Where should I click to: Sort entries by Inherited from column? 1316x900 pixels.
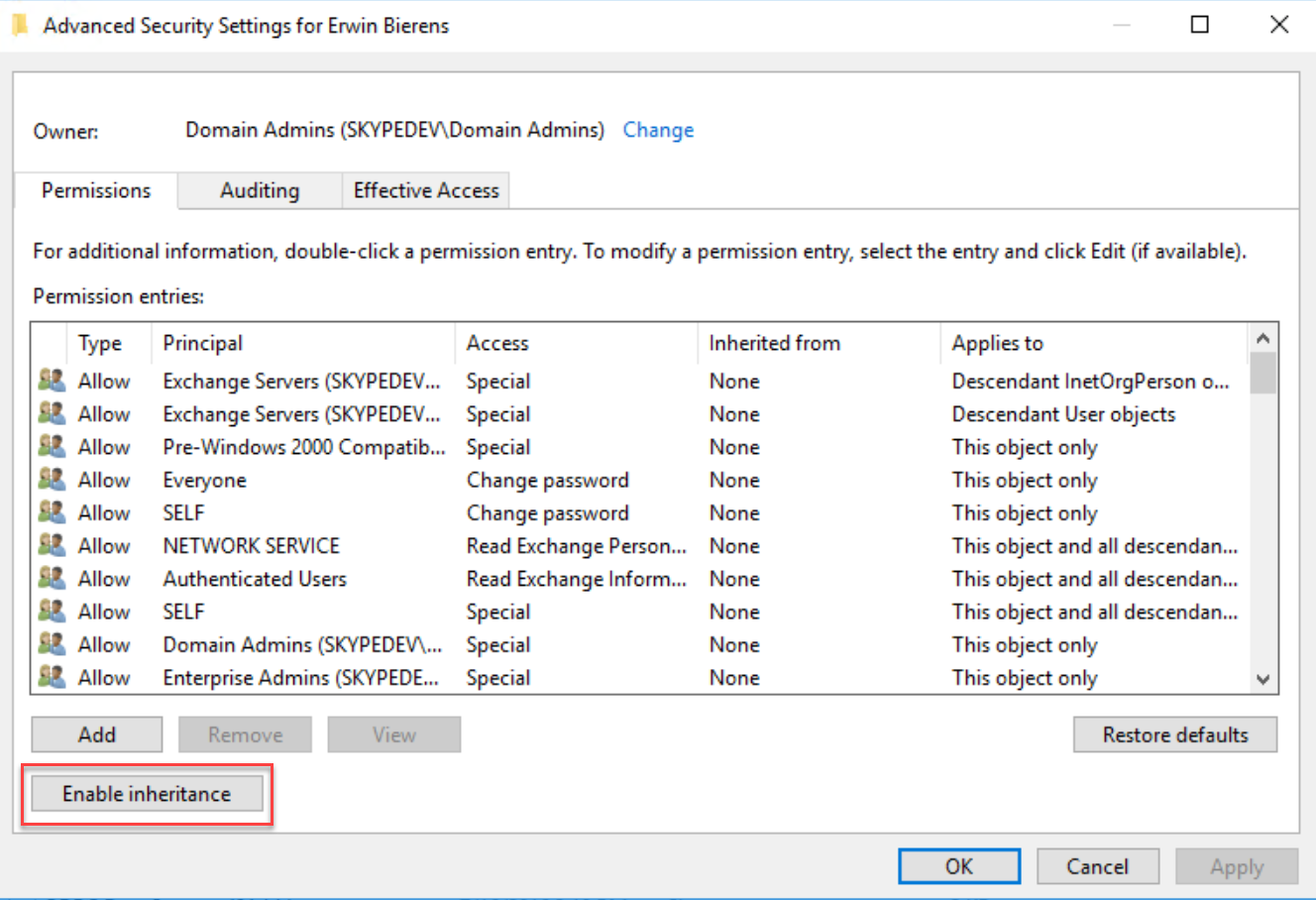(774, 343)
